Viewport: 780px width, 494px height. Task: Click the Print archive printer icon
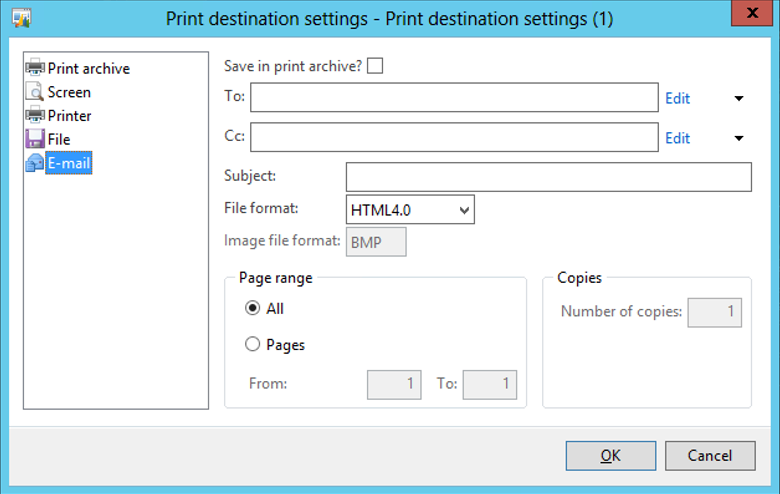click(x=35, y=68)
